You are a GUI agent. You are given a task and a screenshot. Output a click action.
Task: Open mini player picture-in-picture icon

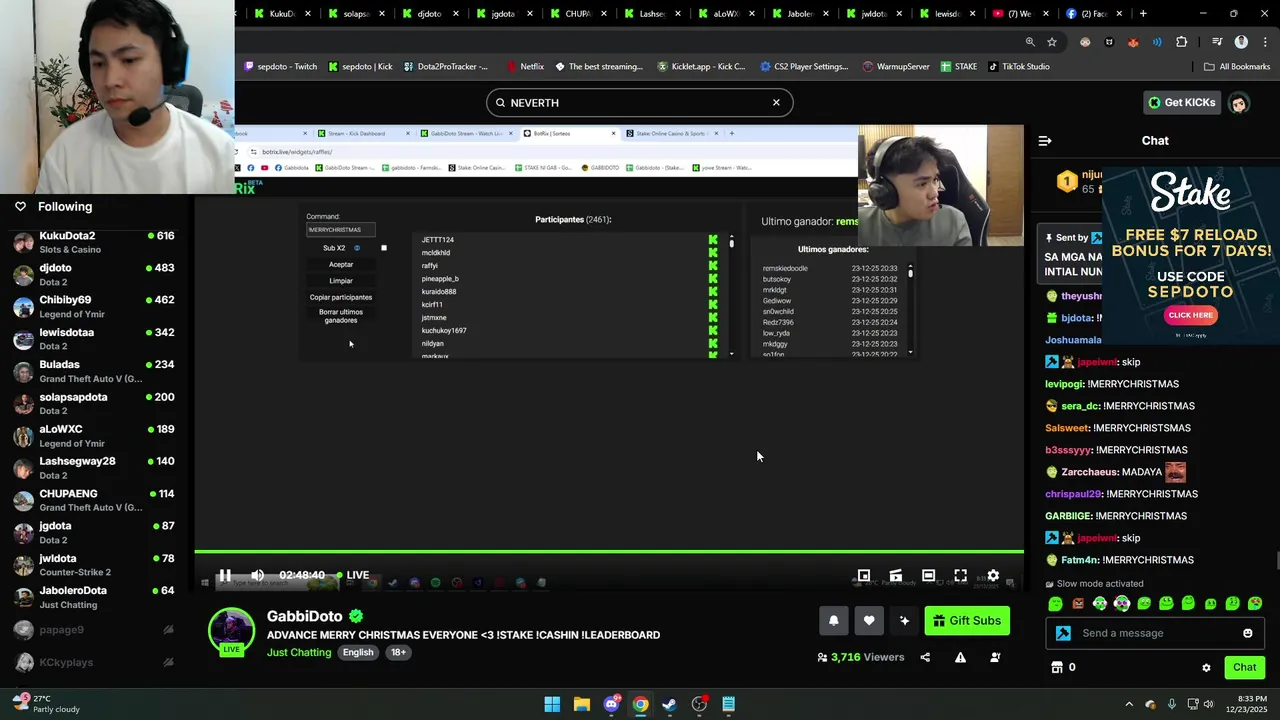(x=864, y=575)
